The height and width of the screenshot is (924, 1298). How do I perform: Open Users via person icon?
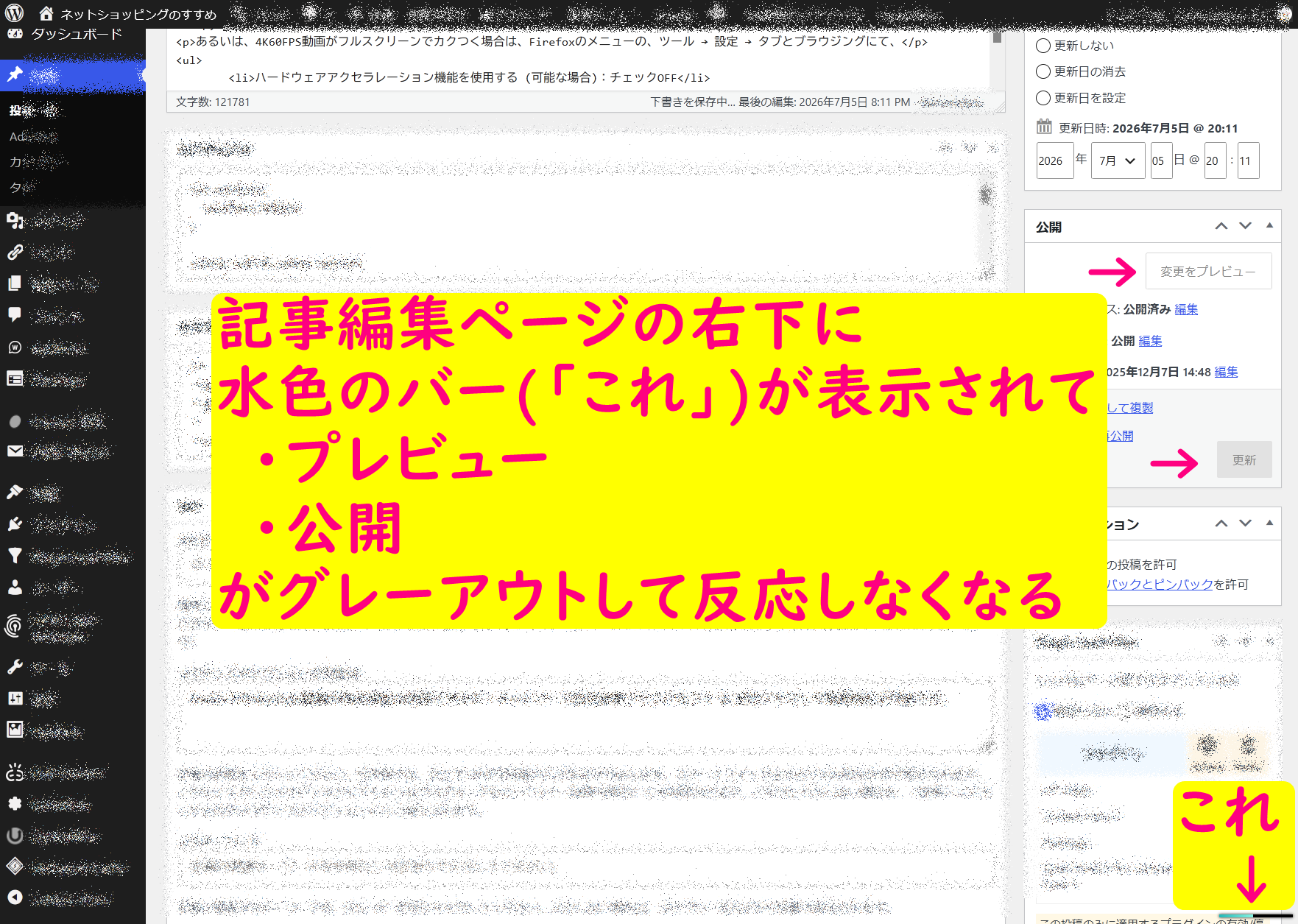tap(15, 587)
